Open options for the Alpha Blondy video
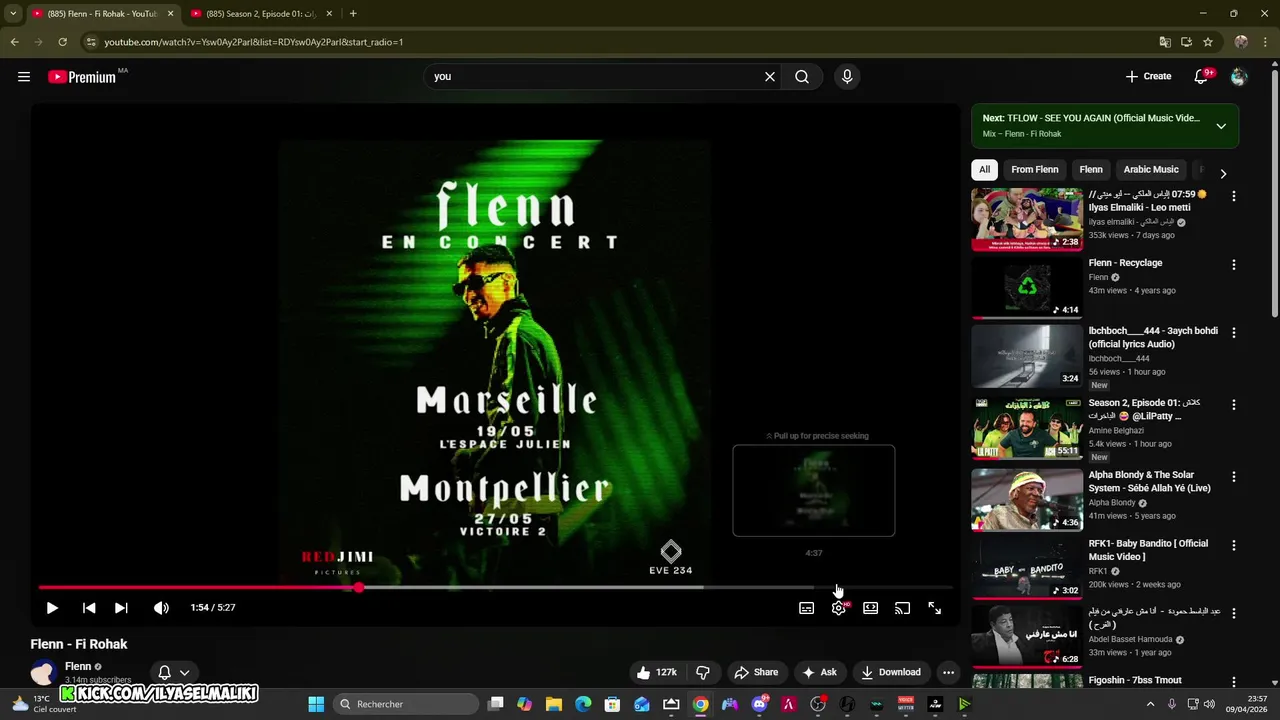 pos(1234,477)
